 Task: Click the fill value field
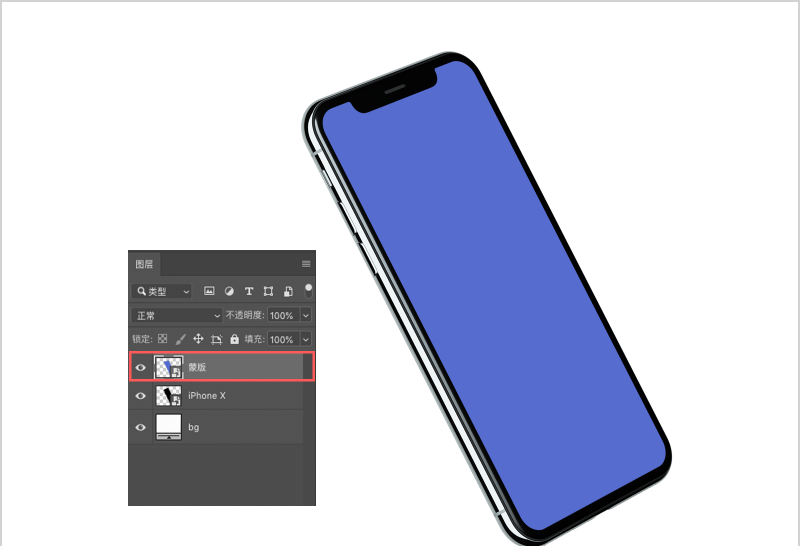click(x=283, y=339)
